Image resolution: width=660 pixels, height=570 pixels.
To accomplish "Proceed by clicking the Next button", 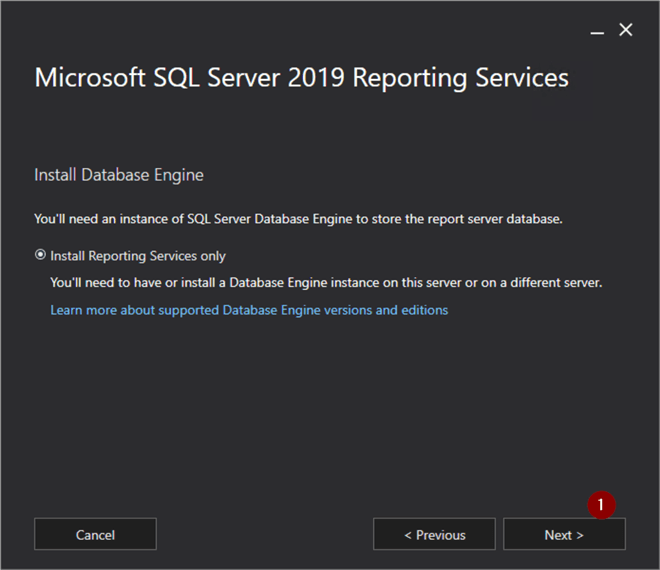I will (x=564, y=534).
